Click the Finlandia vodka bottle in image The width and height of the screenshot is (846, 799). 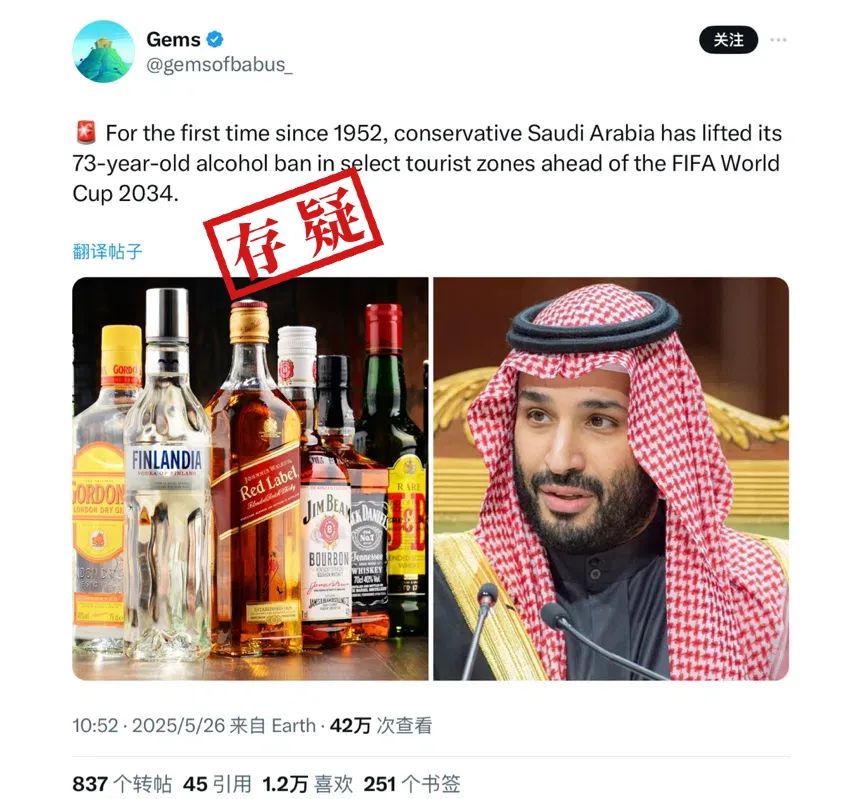tap(167, 475)
